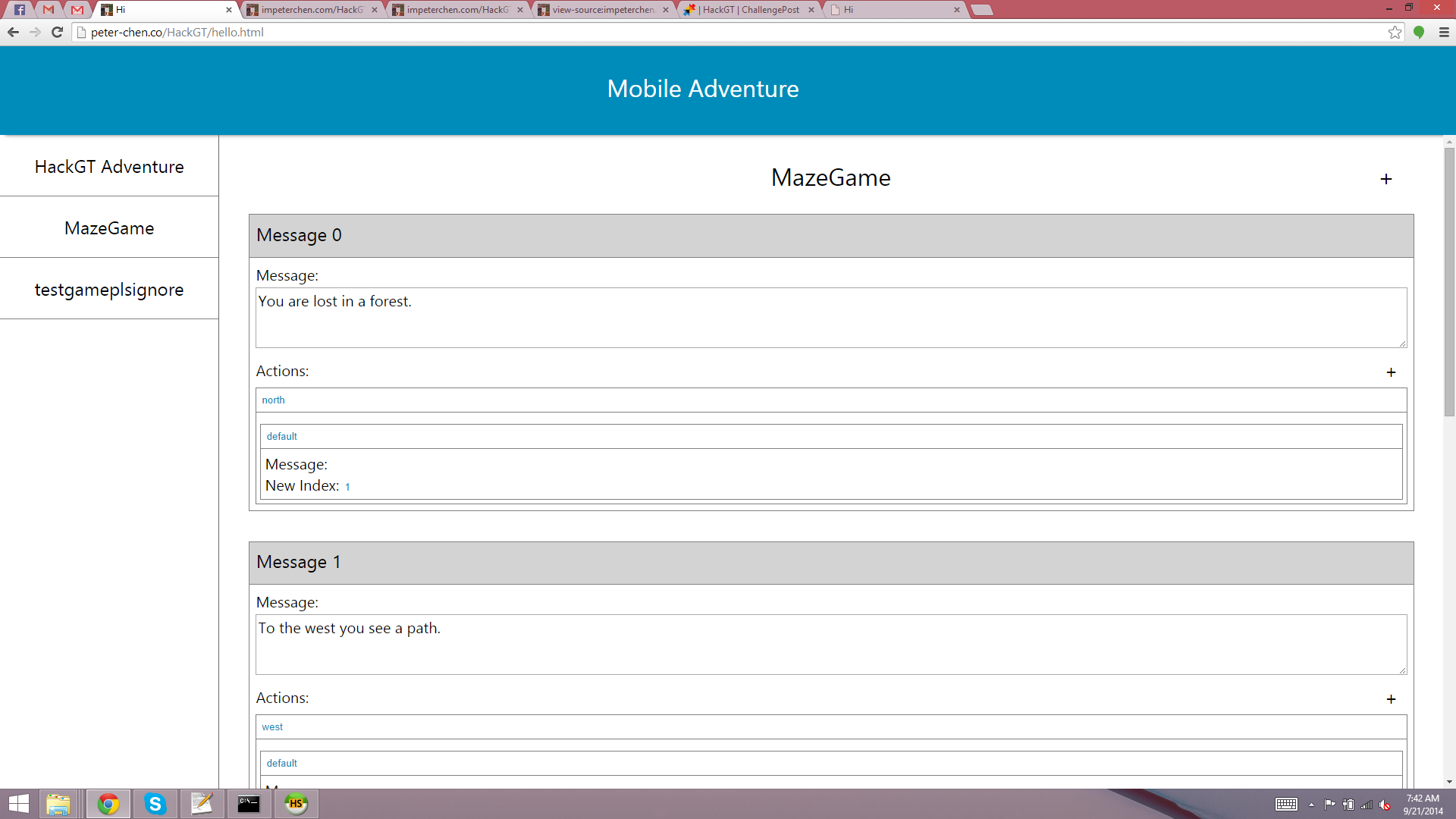Click the north action link
The width and height of the screenshot is (1456, 819).
click(x=273, y=400)
